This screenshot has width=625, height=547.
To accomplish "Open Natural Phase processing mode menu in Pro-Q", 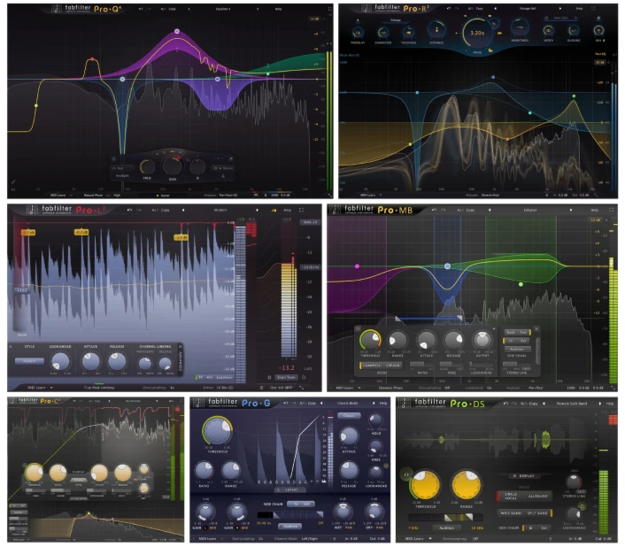I will click(93, 195).
